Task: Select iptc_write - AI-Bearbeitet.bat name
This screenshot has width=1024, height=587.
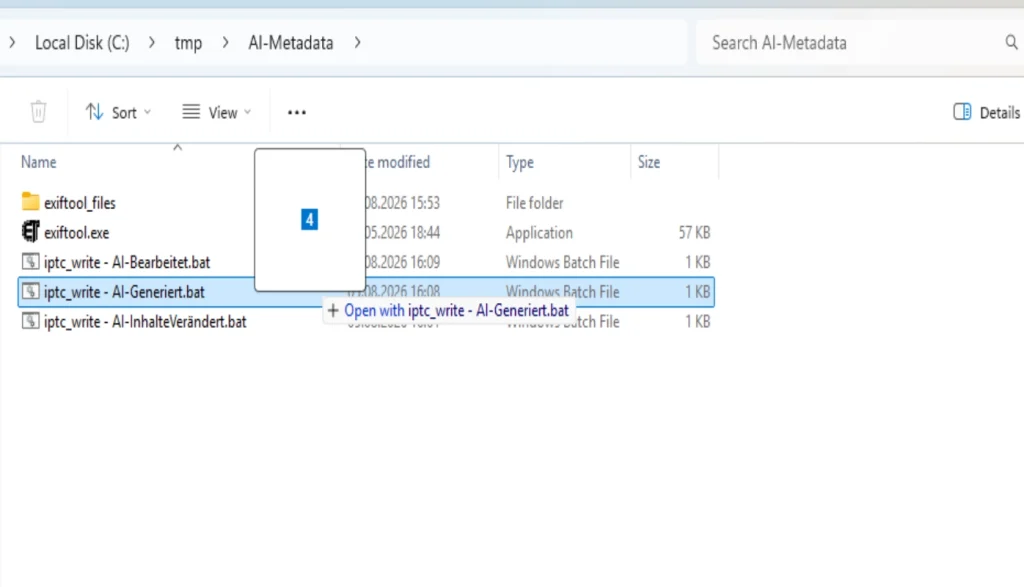Action: click(127, 262)
